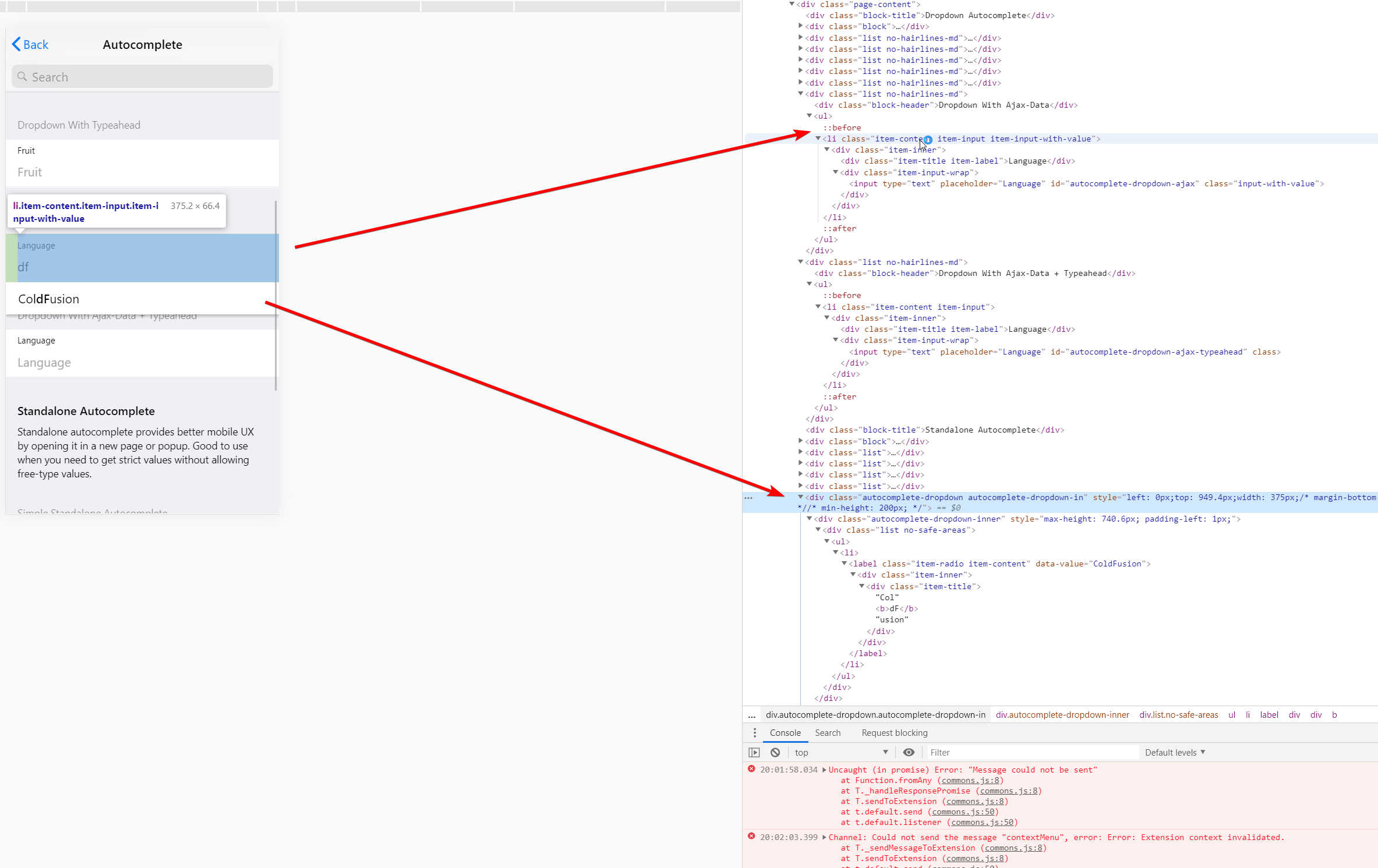Image resolution: width=1378 pixels, height=868 pixels.
Task: Click div.autocomplete-dropdown-inner breadcrumb
Action: click(x=1062, y=715)
